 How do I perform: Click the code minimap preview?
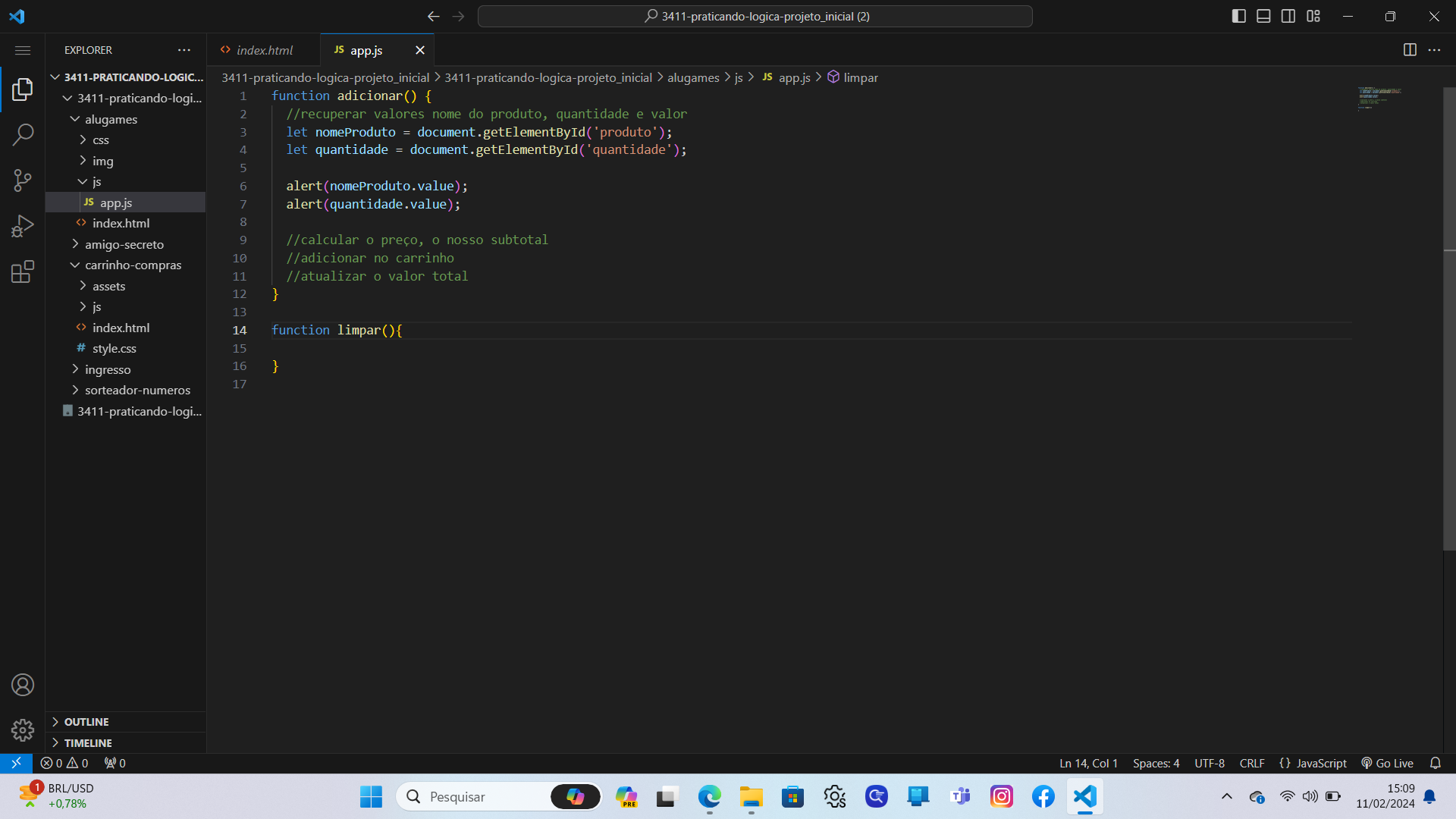point(1379,99)
